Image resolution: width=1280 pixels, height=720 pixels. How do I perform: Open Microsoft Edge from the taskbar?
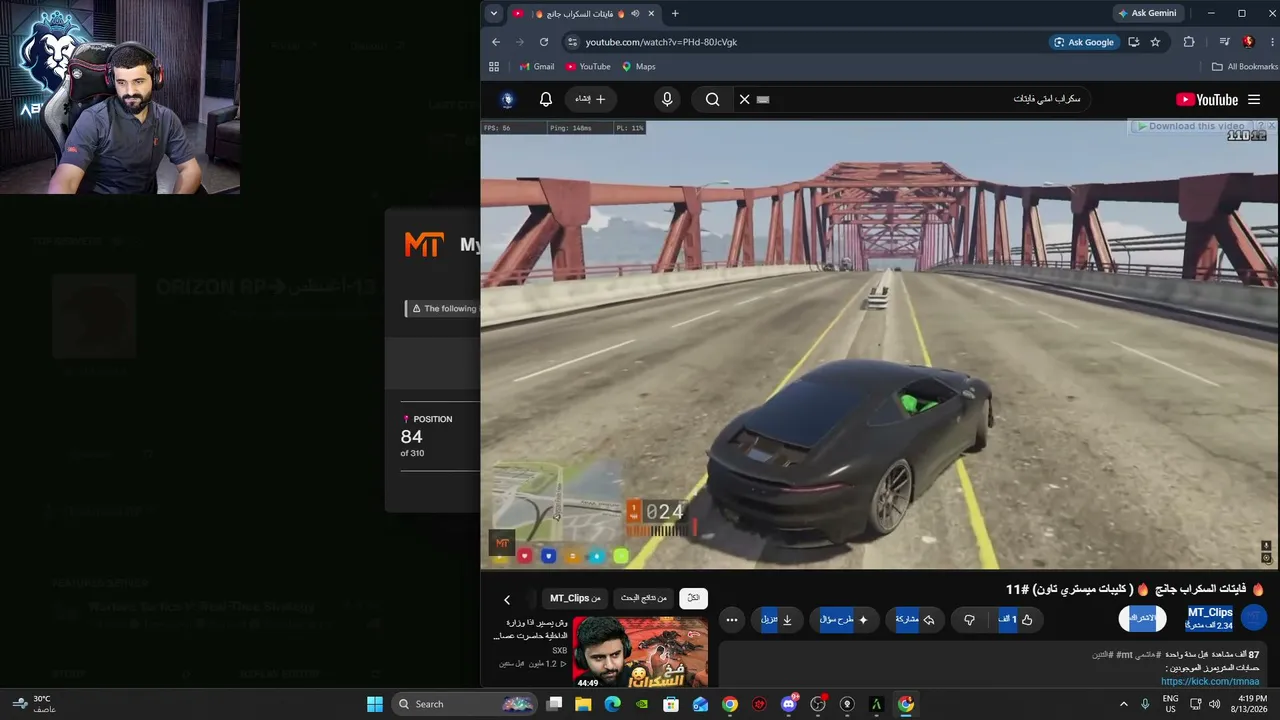612,704
